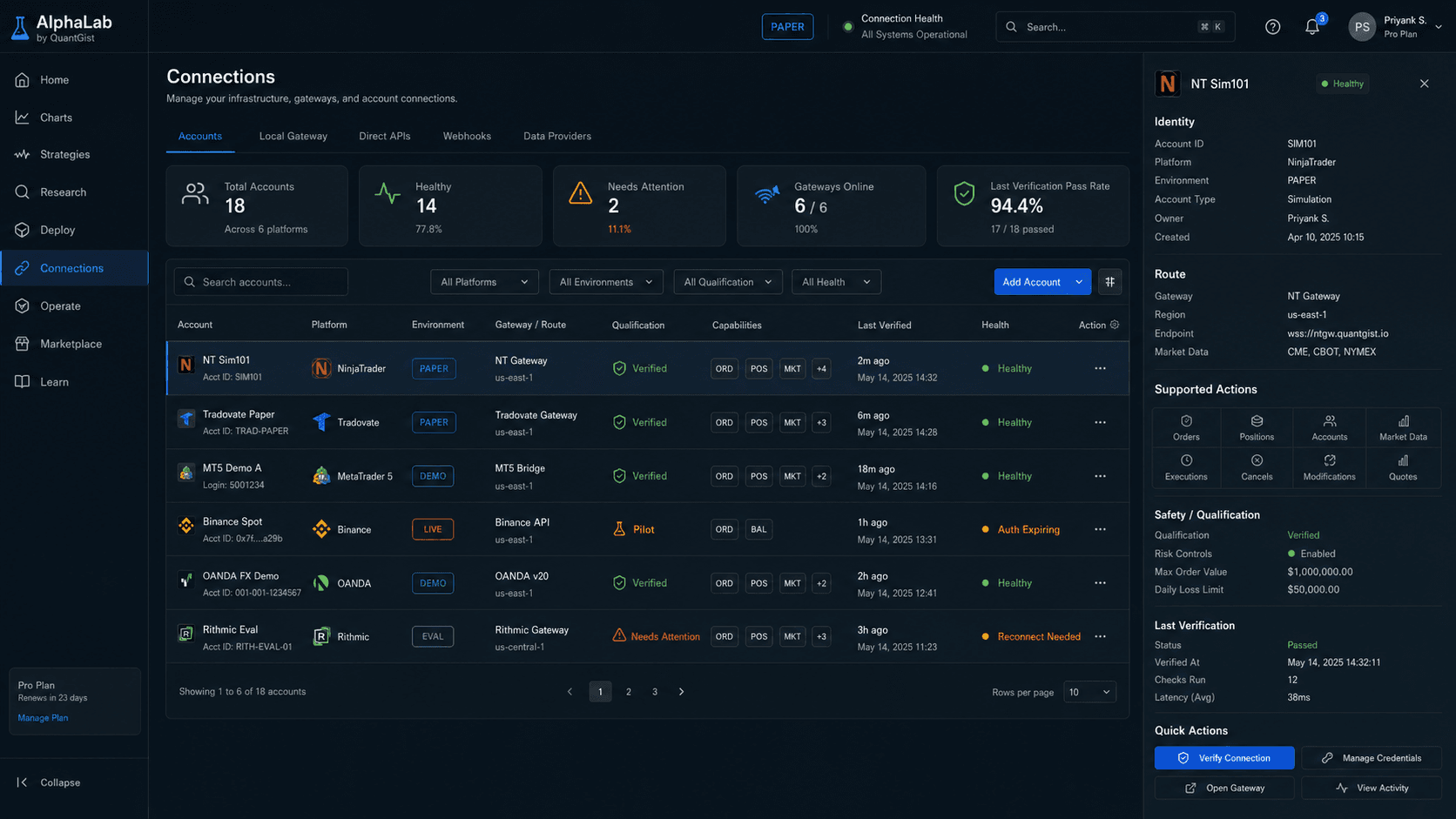
Task: Expand +4 capabilities for NT Sim101
Action: point(821,368)
